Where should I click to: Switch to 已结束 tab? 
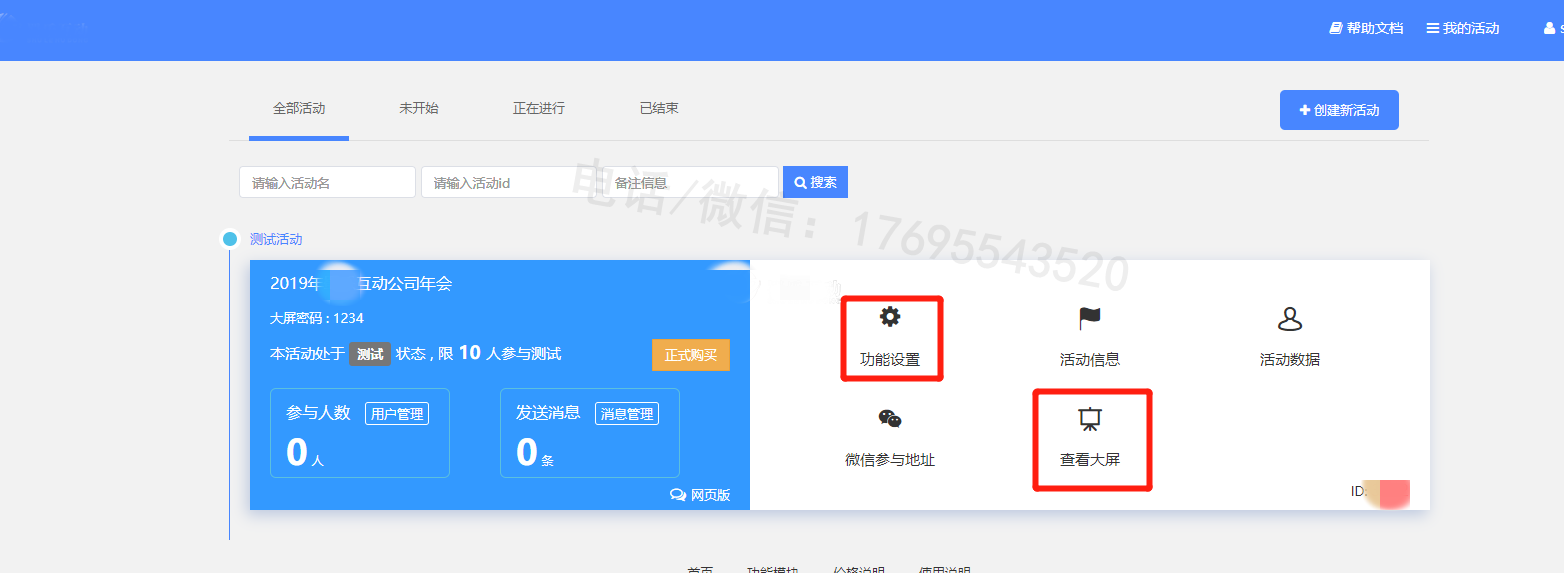tap(659, 108)
